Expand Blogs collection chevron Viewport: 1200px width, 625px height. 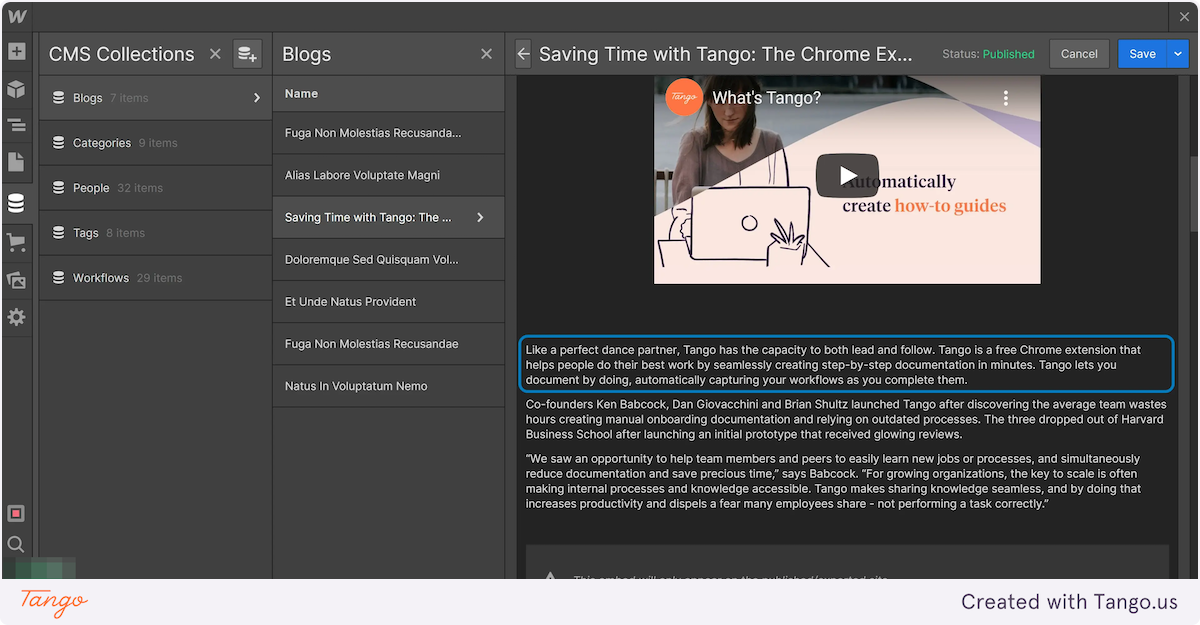tap(257, 98)
